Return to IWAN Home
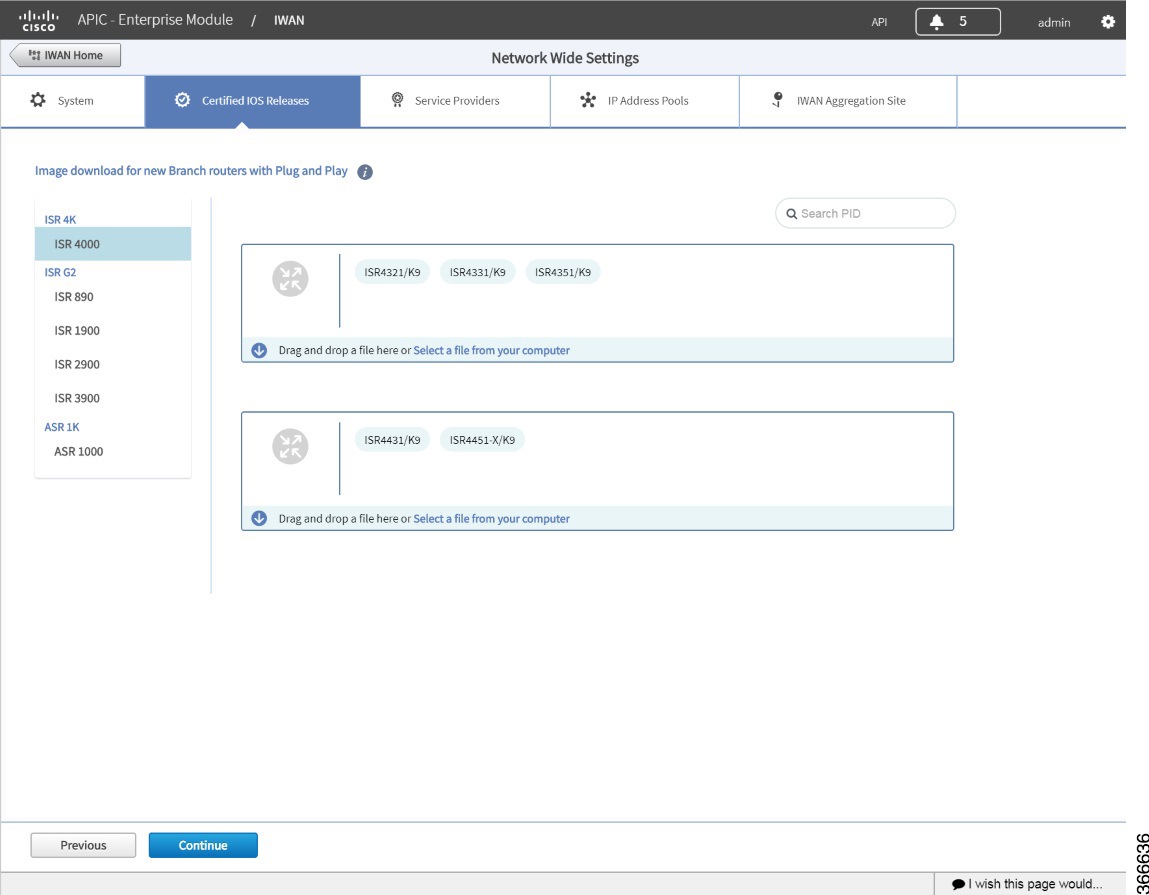Image resolution: width=1149 pixels, height=895 pixels. pos(65,55)
